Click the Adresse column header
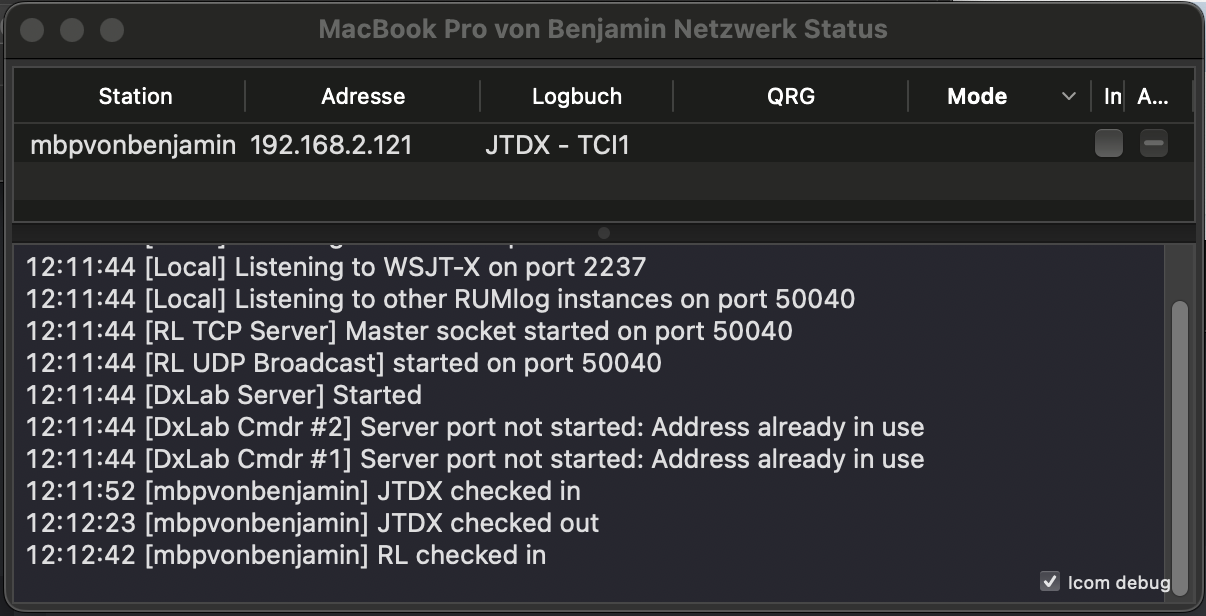The height and width of the screenshot is (616, 1206). (x=363, y=97)
